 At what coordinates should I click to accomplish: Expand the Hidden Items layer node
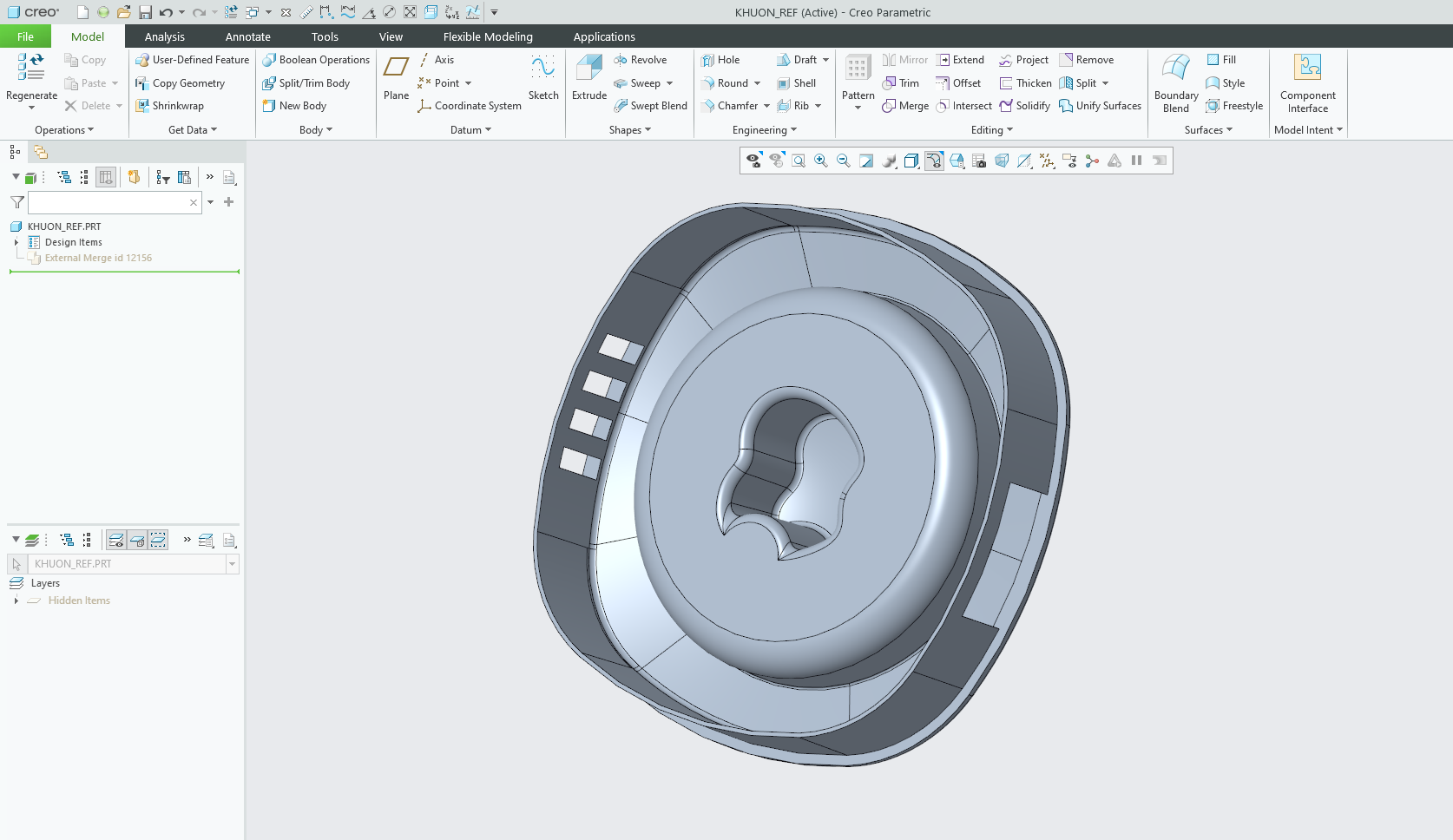pyautogui.click(x=16, y=600)
